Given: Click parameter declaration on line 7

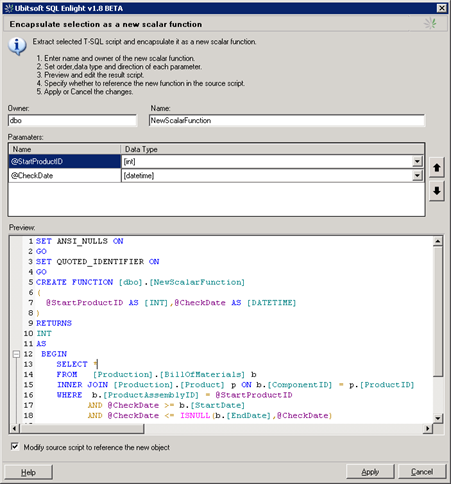Looking at the screenshot, I should (x=171, y=303).
